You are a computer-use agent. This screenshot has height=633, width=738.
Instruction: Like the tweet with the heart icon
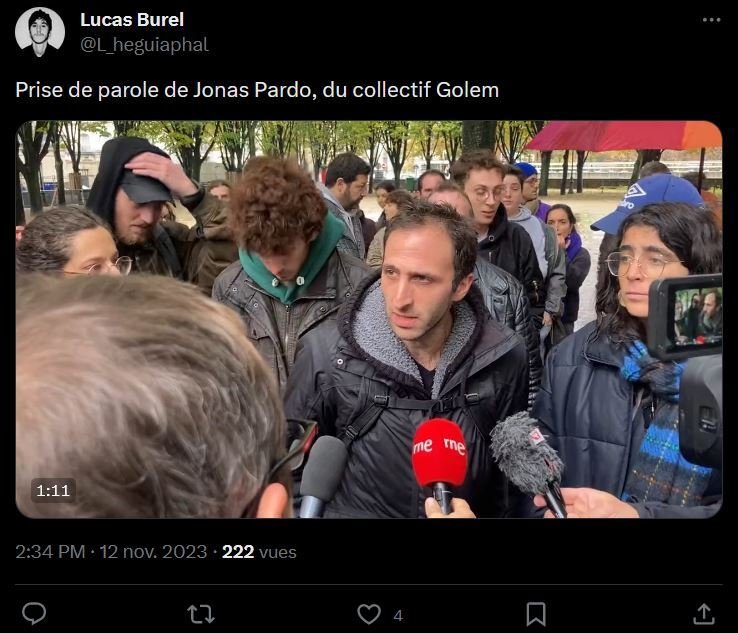[369, 614]
